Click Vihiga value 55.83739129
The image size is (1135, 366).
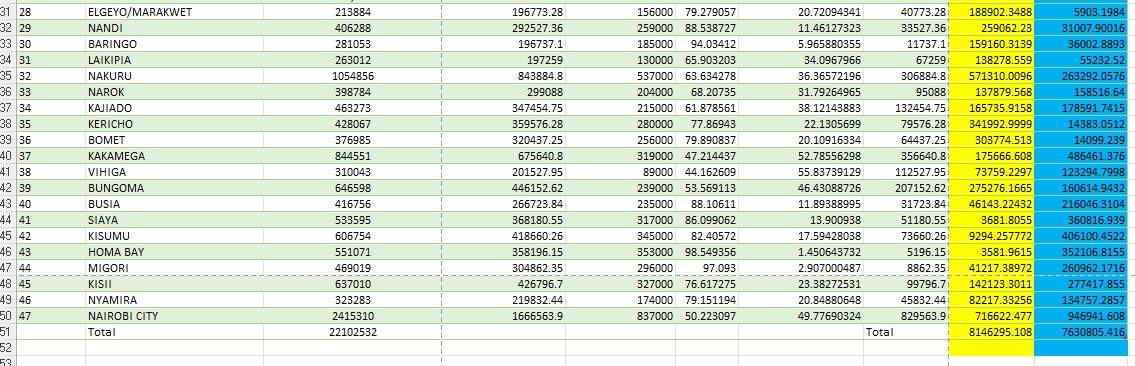(x=801, y=171)
